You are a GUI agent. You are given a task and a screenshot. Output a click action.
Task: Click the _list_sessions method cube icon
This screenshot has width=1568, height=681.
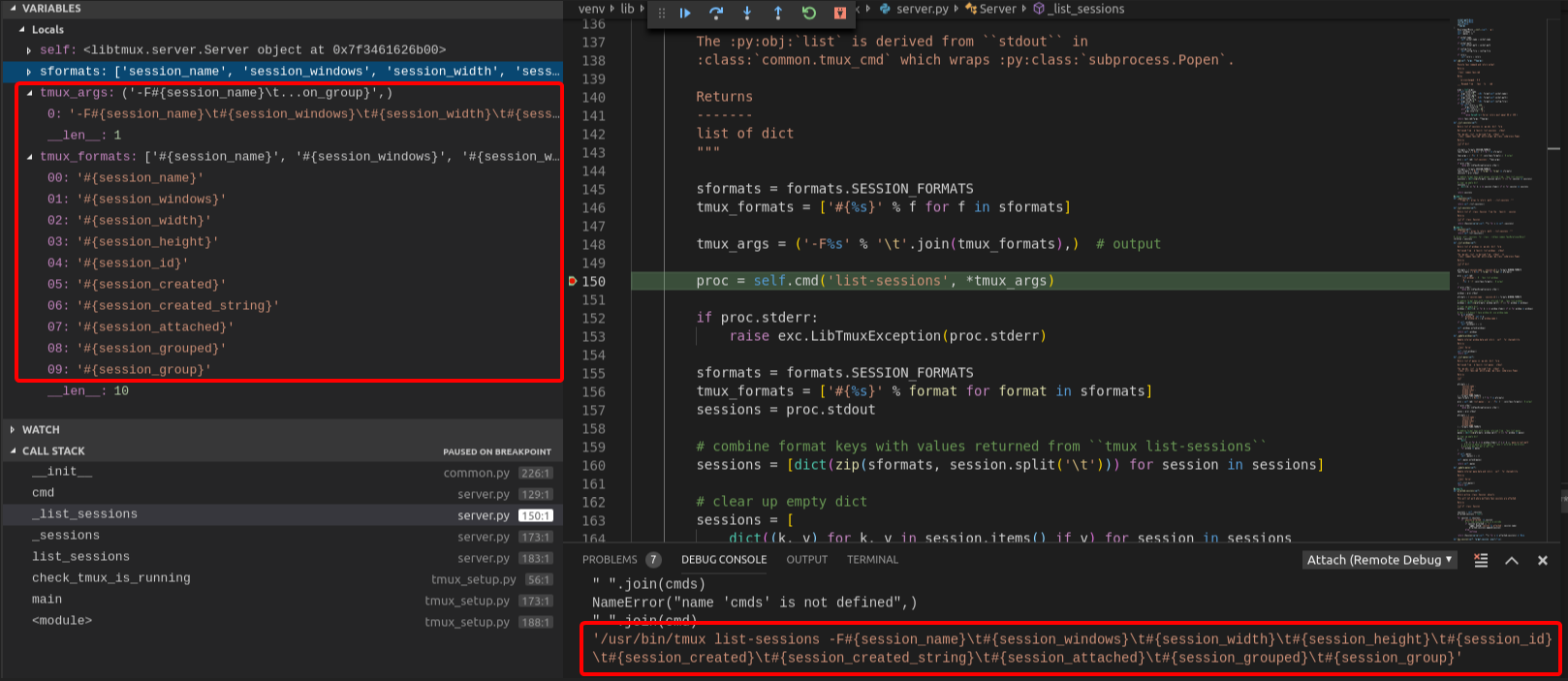(1039, 9)
